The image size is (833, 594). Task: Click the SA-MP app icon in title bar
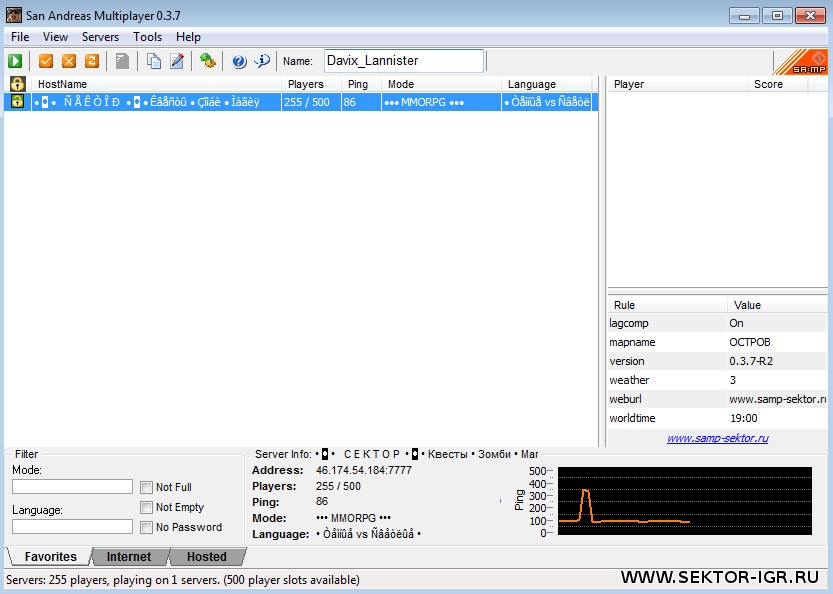pos(14,15)
